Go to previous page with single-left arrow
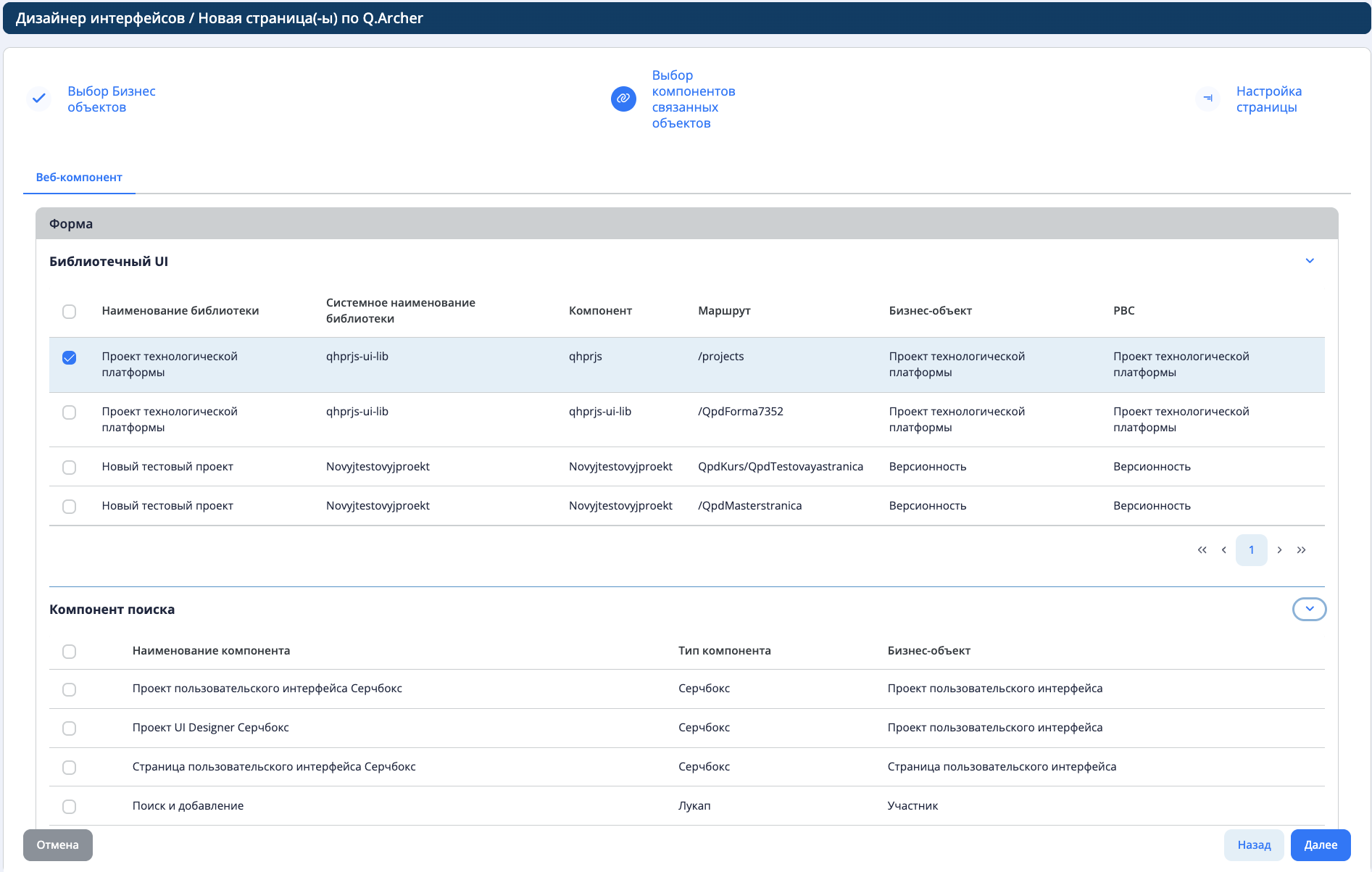This screenshot has height=872, width=1372. (x=1224, y=550)
